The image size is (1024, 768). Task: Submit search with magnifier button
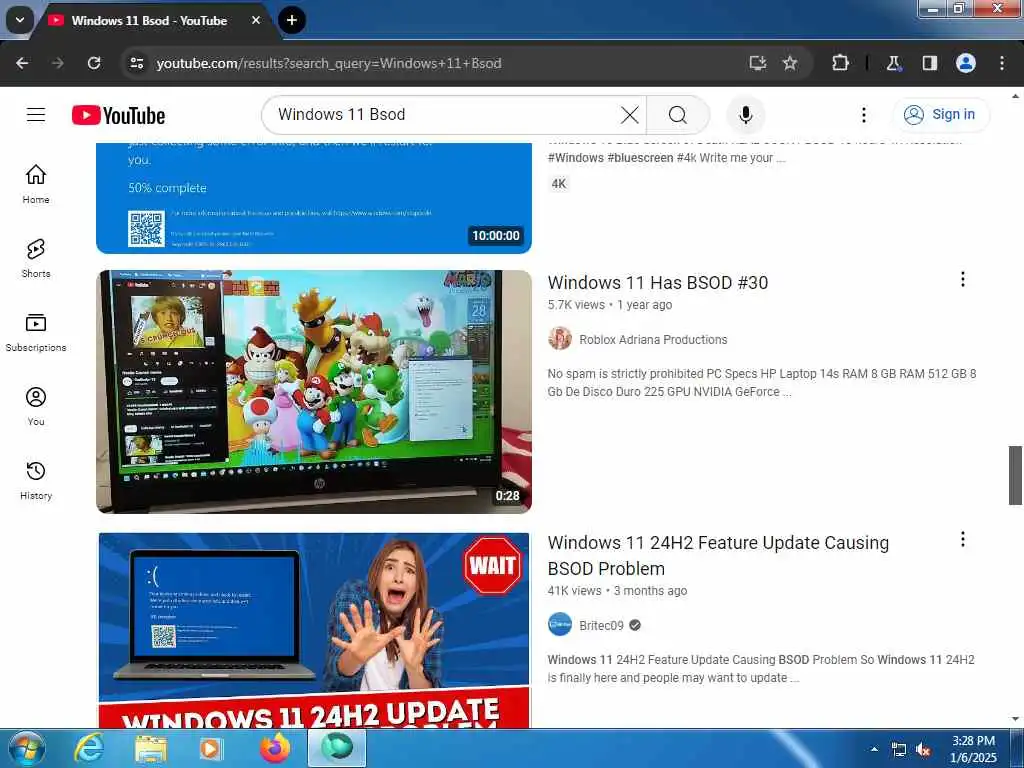point(678,115)
